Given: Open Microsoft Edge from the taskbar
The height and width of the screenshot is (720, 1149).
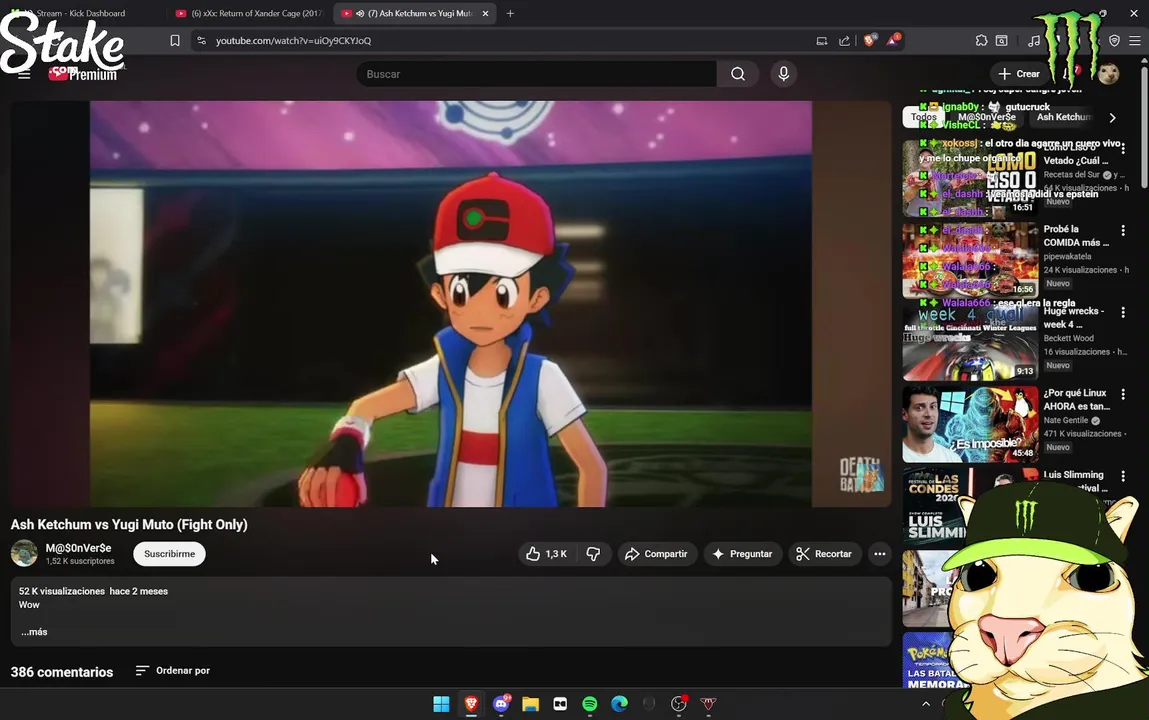Looking at the screenshot, I should tap(619, 704).
